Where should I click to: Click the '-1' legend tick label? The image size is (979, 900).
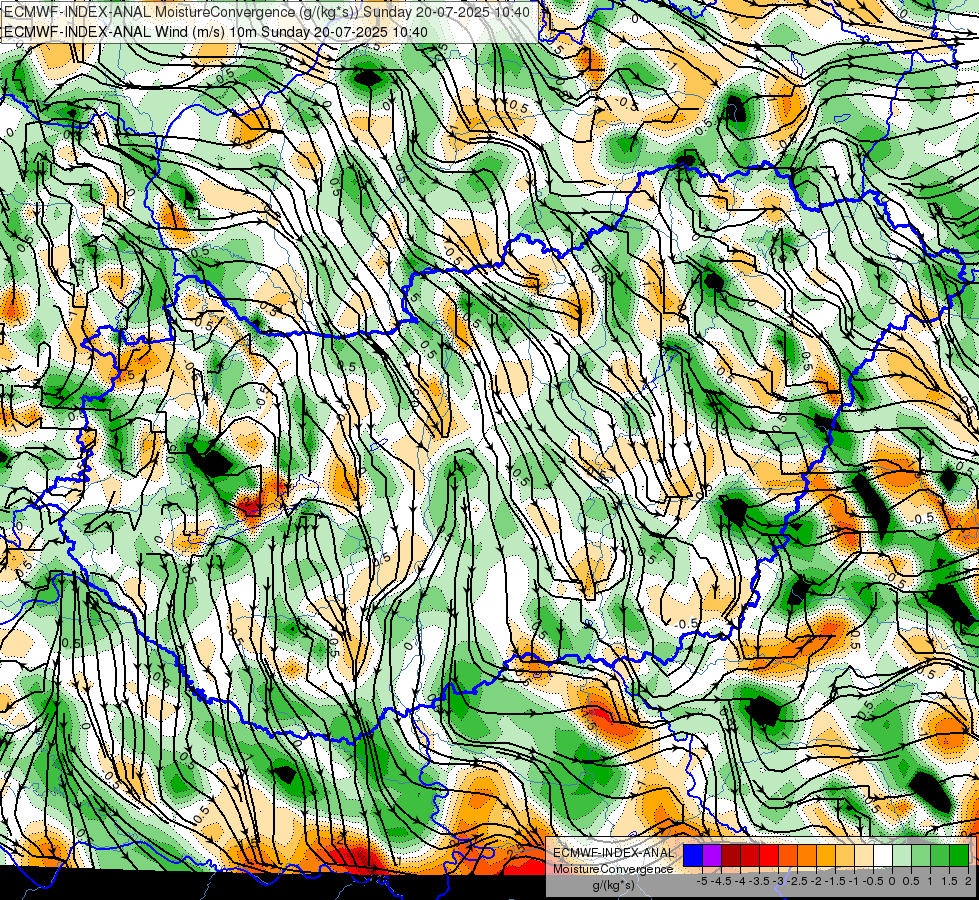click(854, 881)
